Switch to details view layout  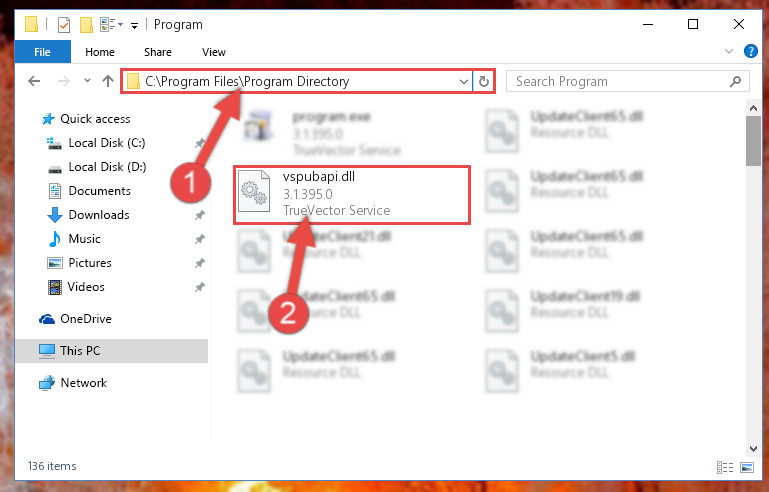tap(725, 467)
